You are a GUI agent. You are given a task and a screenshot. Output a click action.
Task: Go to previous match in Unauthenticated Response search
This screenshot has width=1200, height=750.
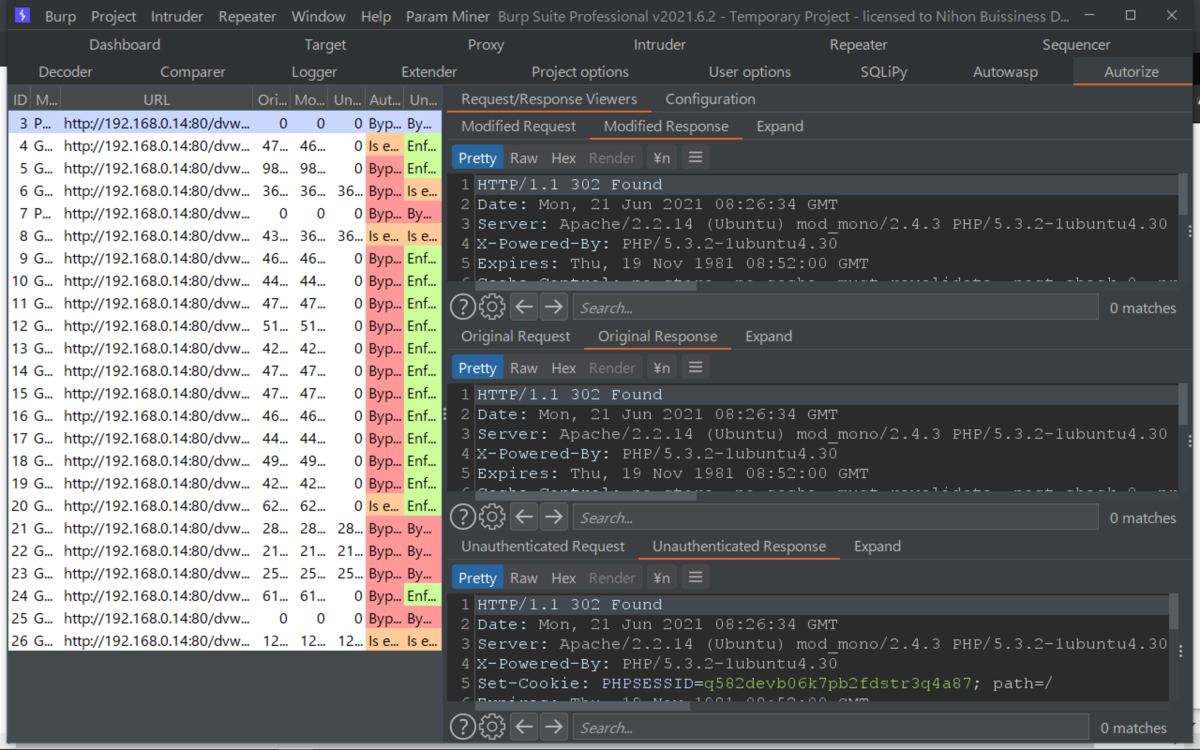524,727
